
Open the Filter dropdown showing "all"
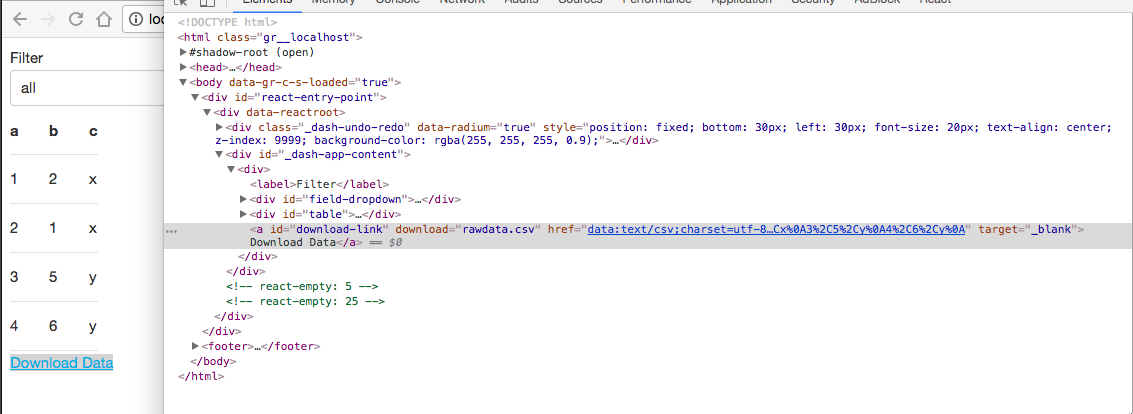pyautogui.click(x=87, y=89)
